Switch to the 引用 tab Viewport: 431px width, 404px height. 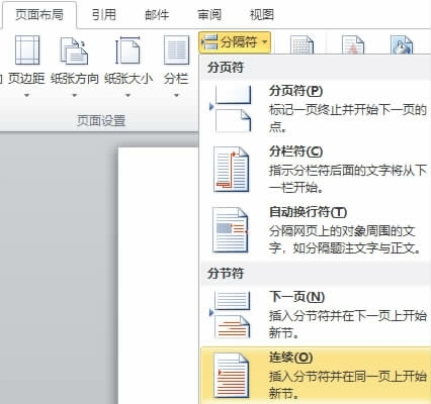[x=104, y=15]
